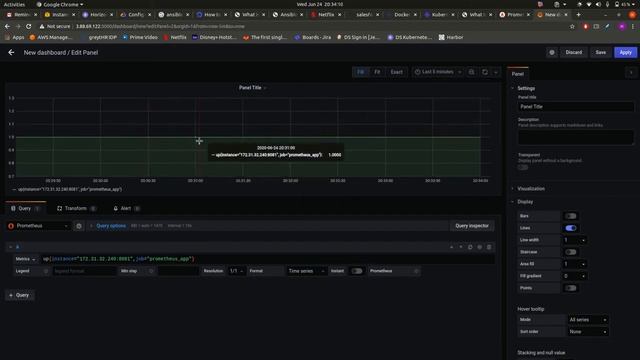
Task: Add a new query with + Query
Action: [x=19, y=295]
